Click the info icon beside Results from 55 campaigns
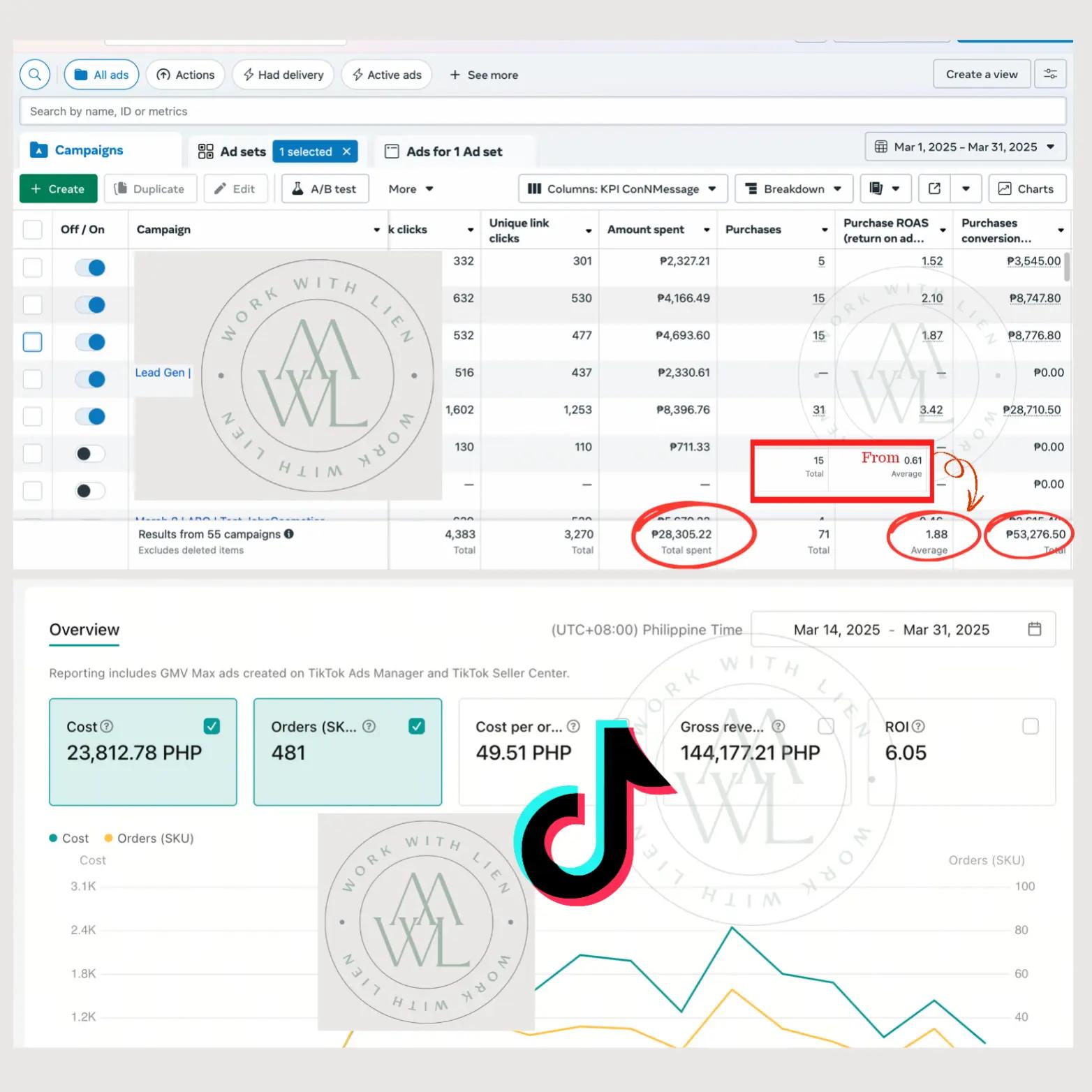 (289, 533)
